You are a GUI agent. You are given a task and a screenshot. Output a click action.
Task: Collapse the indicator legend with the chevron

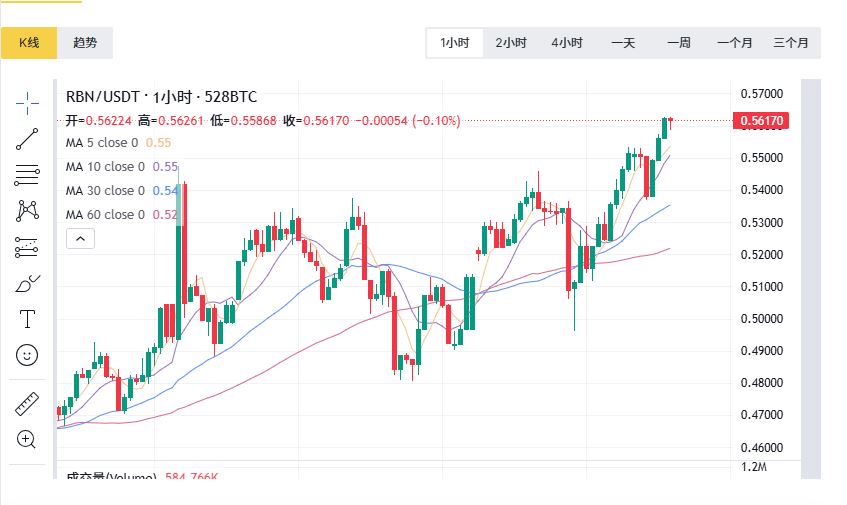coord(81,238)
